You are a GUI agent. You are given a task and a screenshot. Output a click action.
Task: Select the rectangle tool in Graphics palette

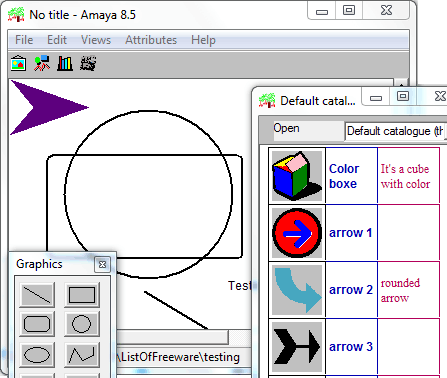click(x=82, y=295)
